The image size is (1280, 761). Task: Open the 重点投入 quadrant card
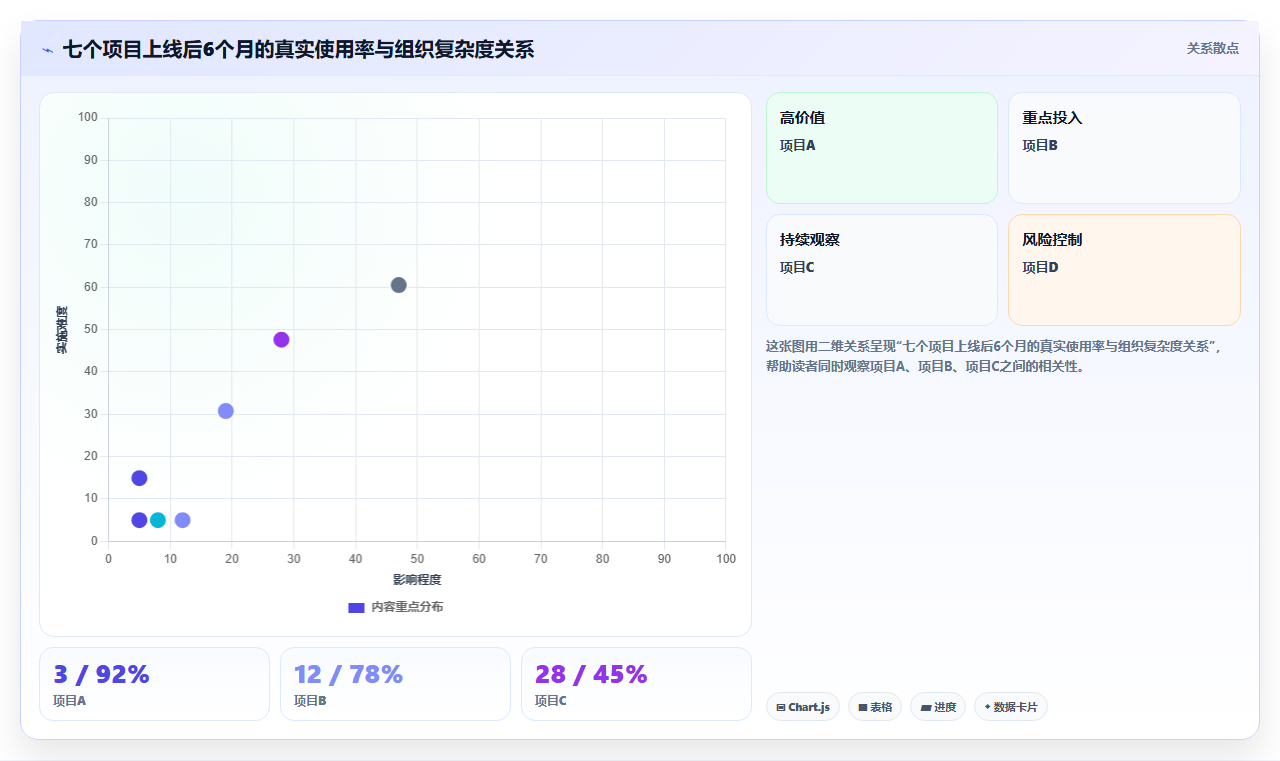[x=1124, y=148]
